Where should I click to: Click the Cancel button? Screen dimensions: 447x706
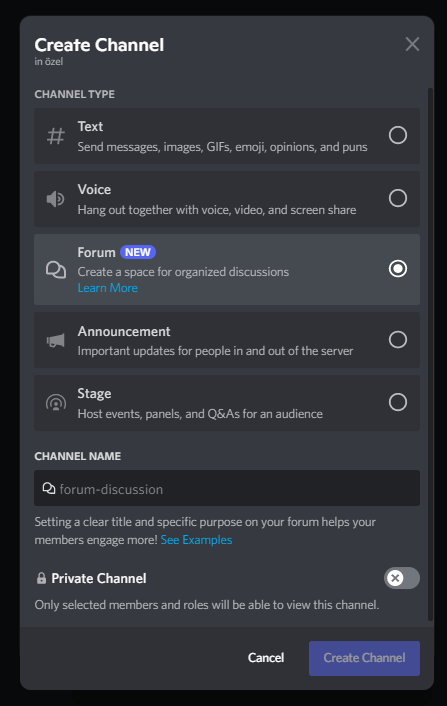click(x=266, y=658)
